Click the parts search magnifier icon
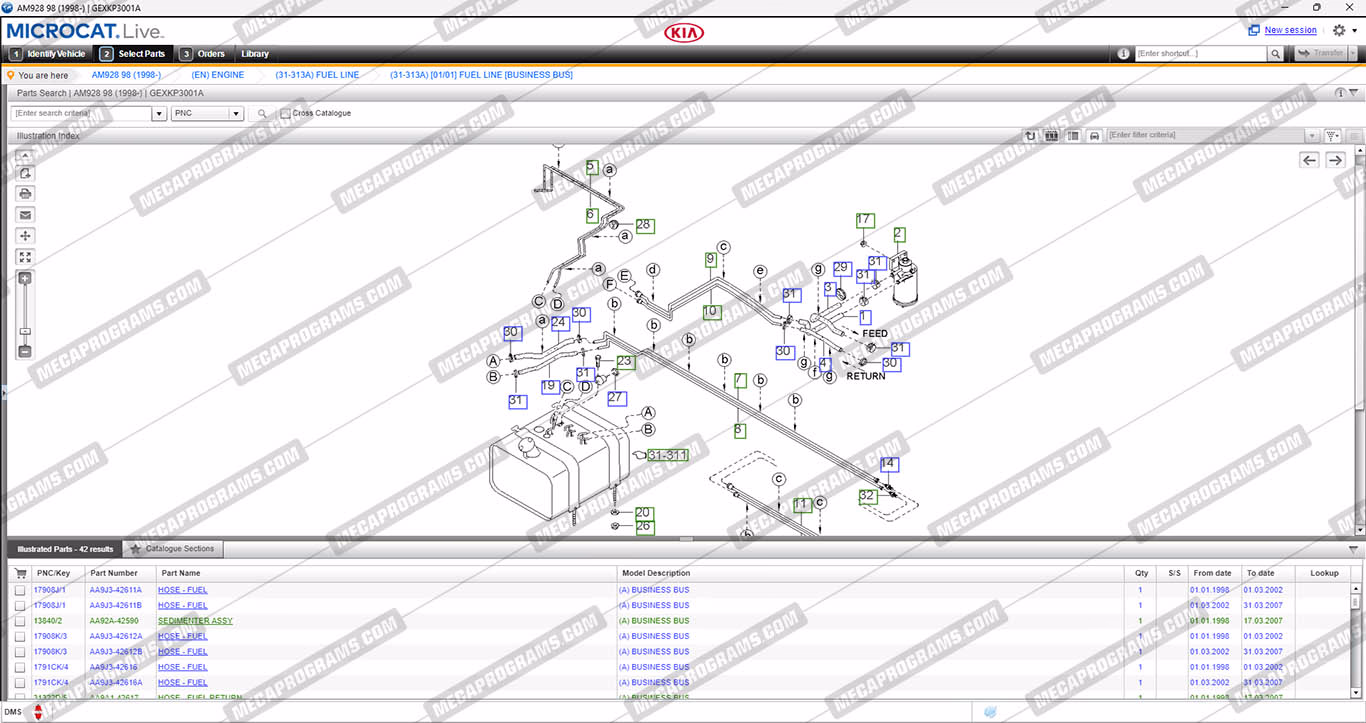The width and height of the screenshot is (1366, 723). tap(262, 114)
